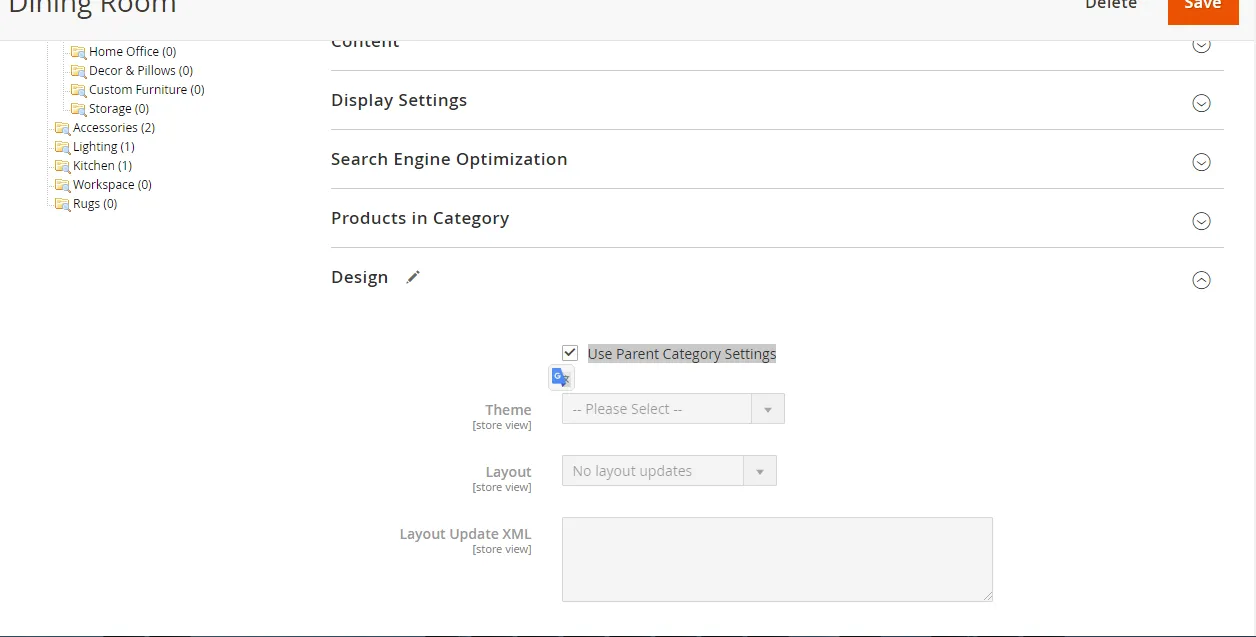Collapse the Design section chevron

tap(1201, 280)
